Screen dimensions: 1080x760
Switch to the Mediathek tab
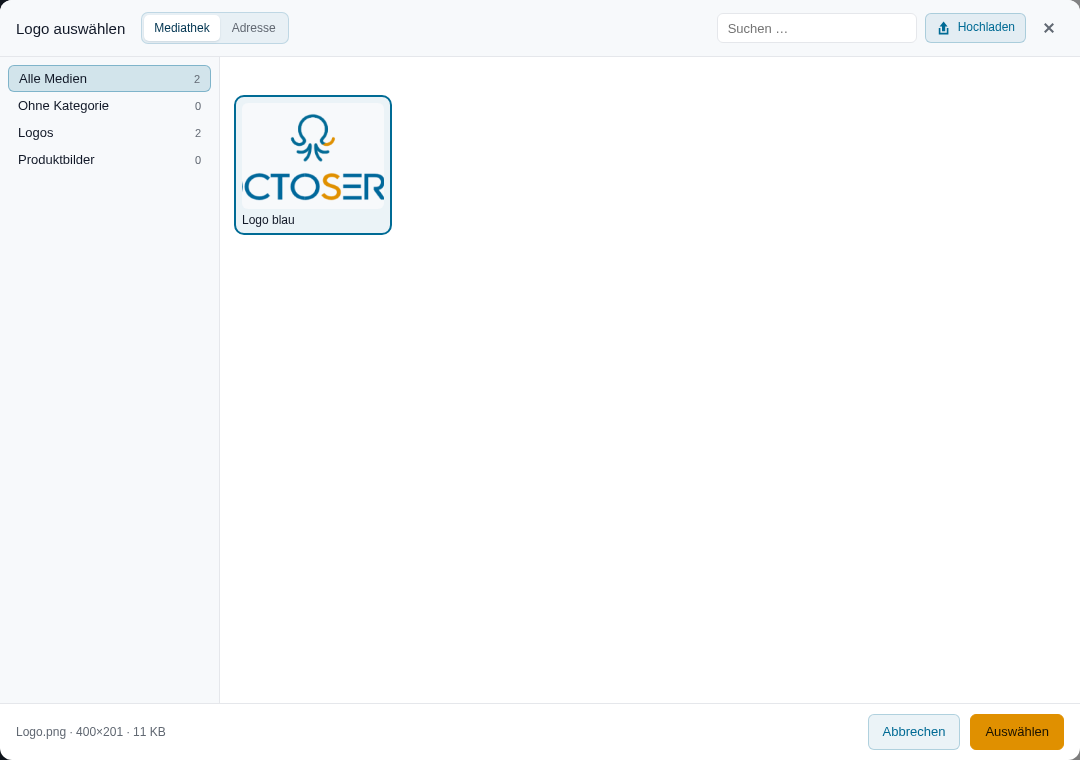click(182, 28)
